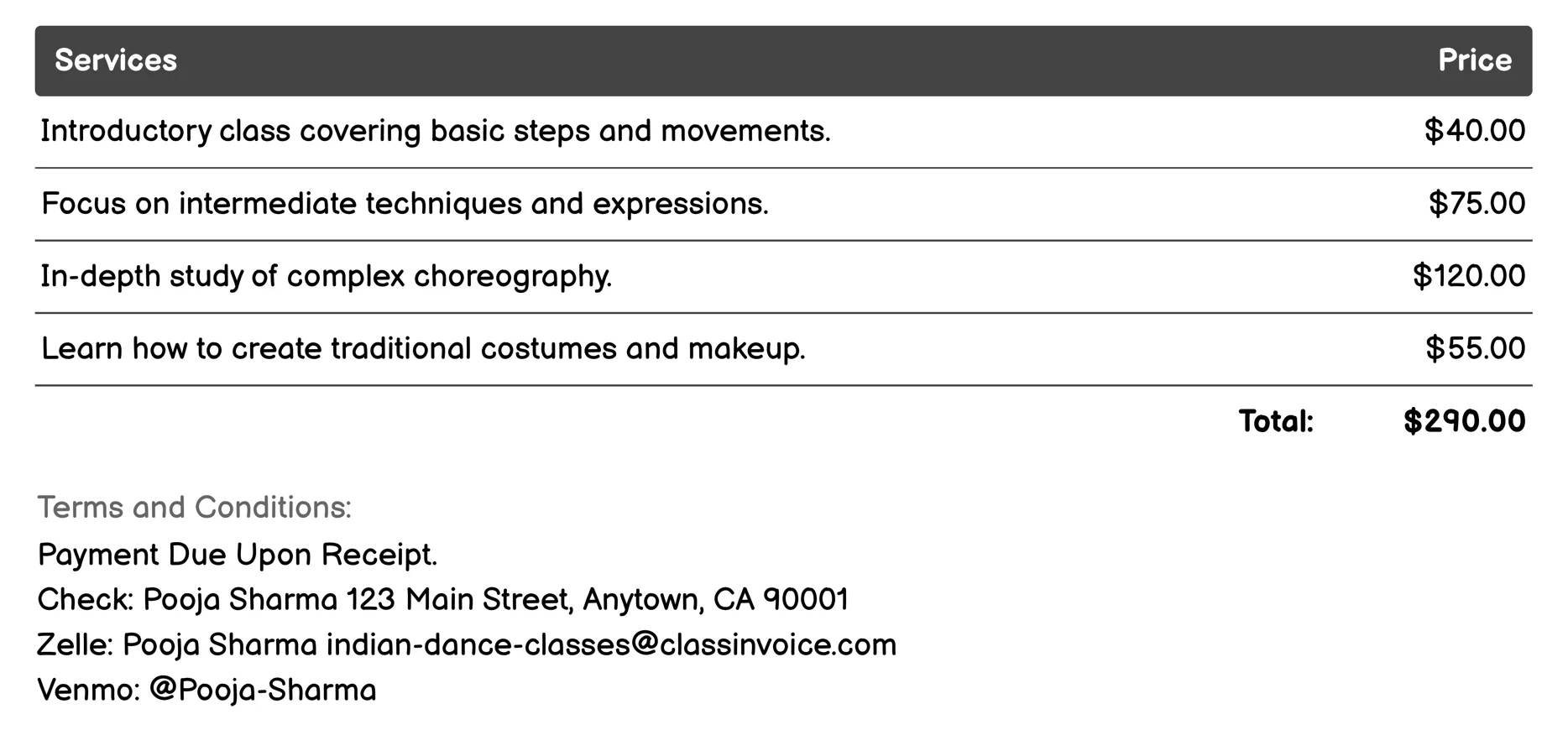Click the Zelle label

(x=75, y=645)
